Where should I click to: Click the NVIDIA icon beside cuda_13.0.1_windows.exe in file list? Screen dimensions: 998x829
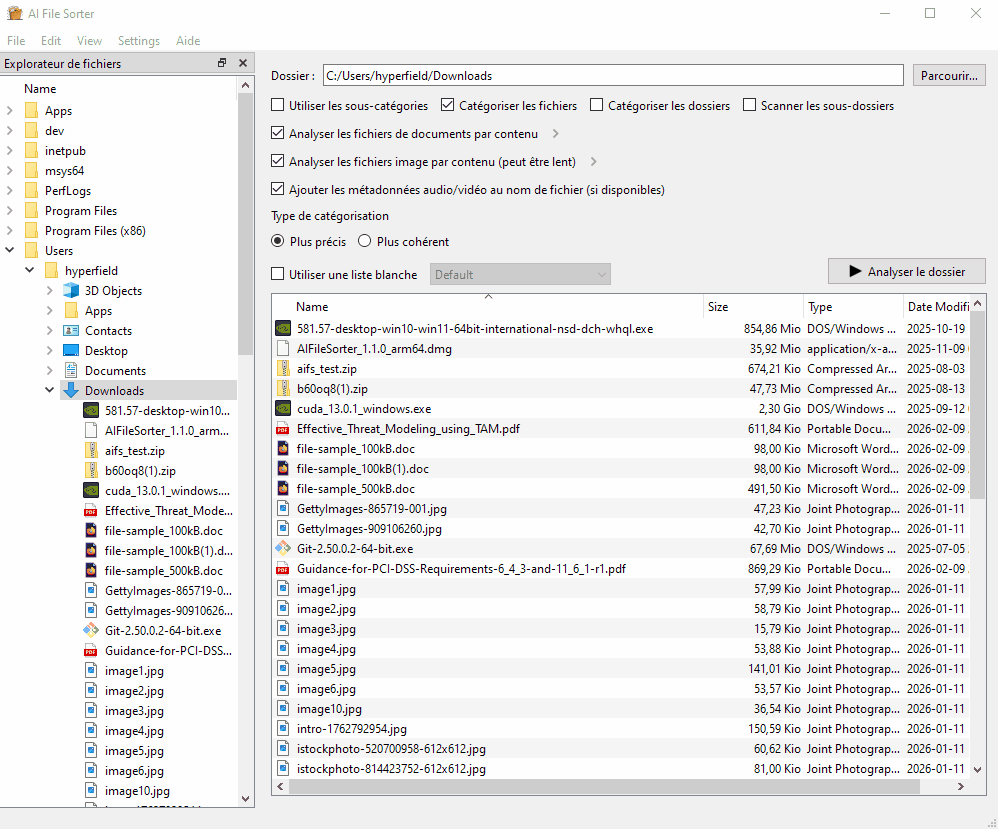coord(282,408)
